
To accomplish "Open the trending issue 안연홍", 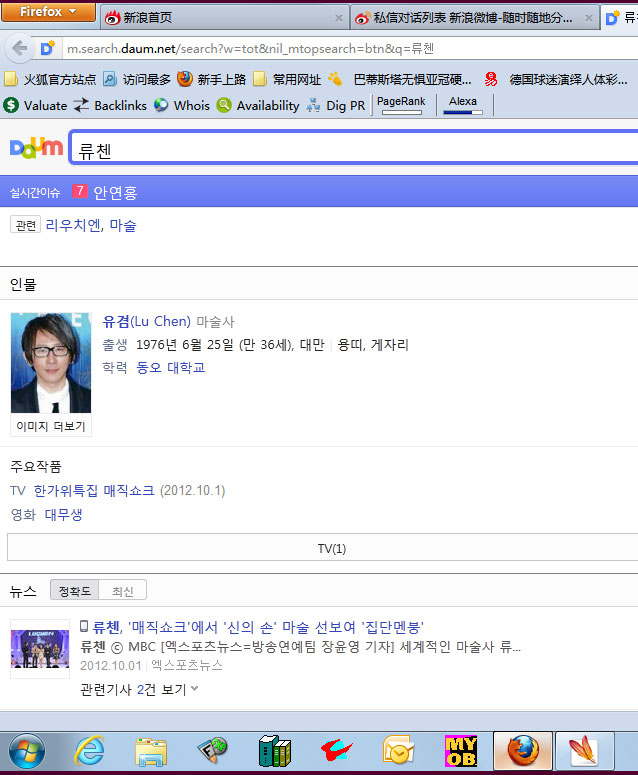I will tap(115, 192).
